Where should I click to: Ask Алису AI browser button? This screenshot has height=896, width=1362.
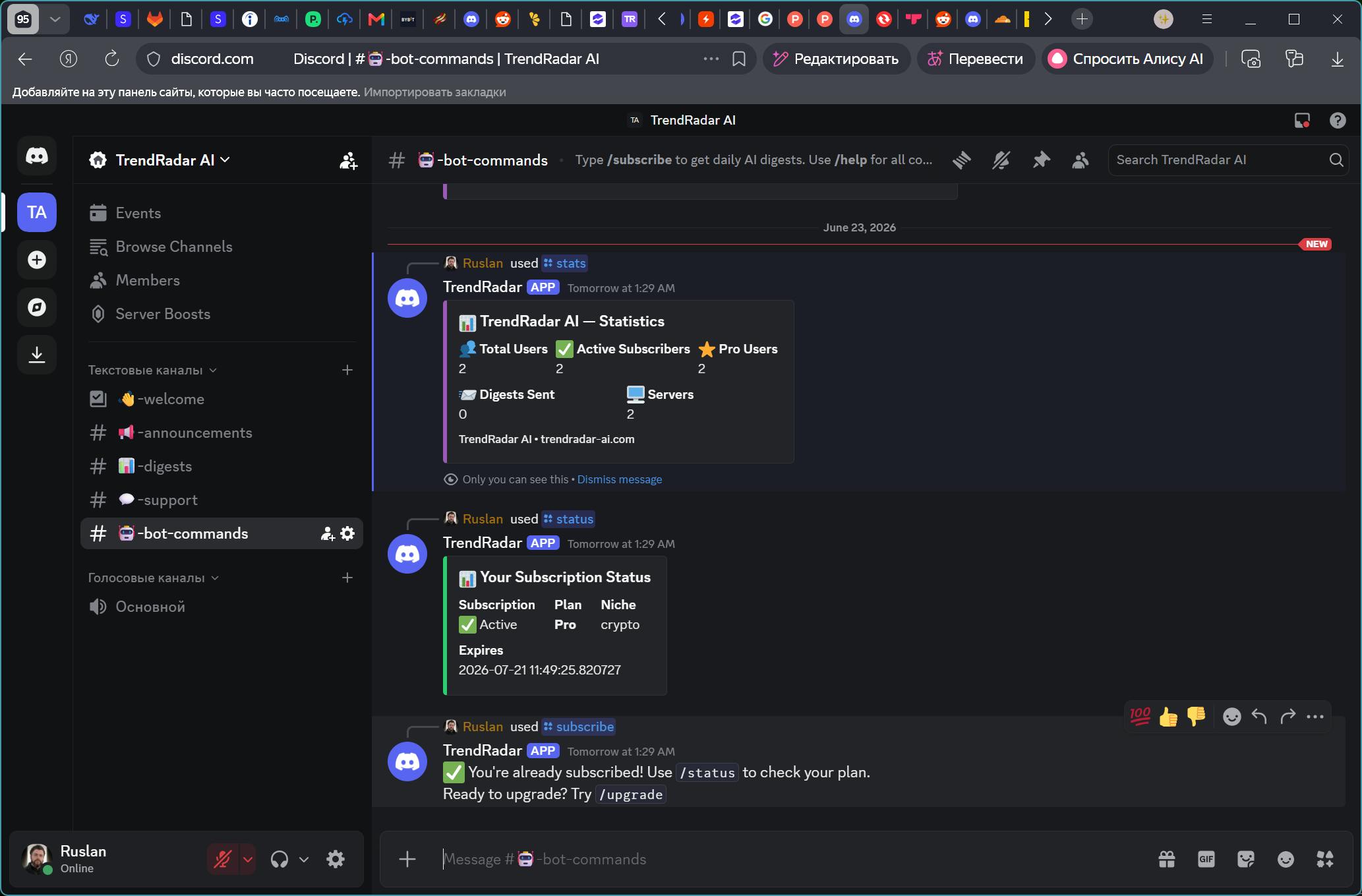1127,59
